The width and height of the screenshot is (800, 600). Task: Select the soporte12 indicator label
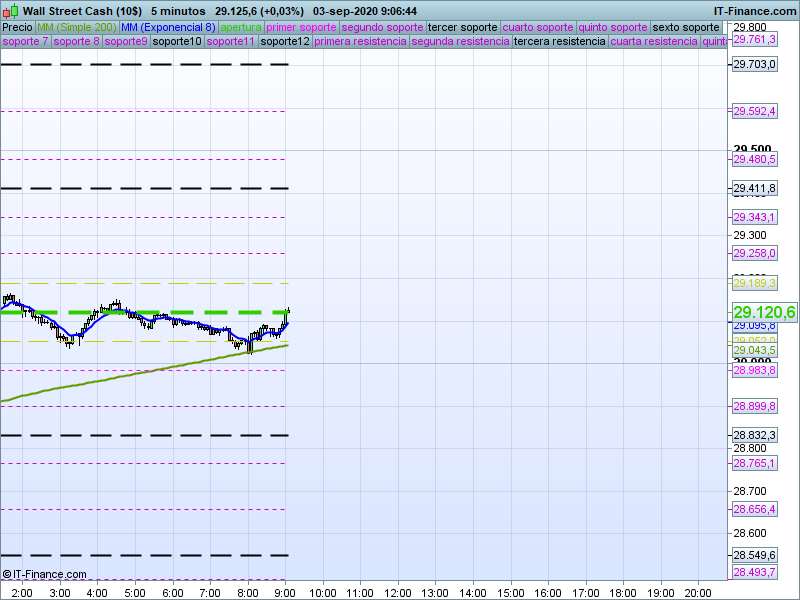(285, 42)
